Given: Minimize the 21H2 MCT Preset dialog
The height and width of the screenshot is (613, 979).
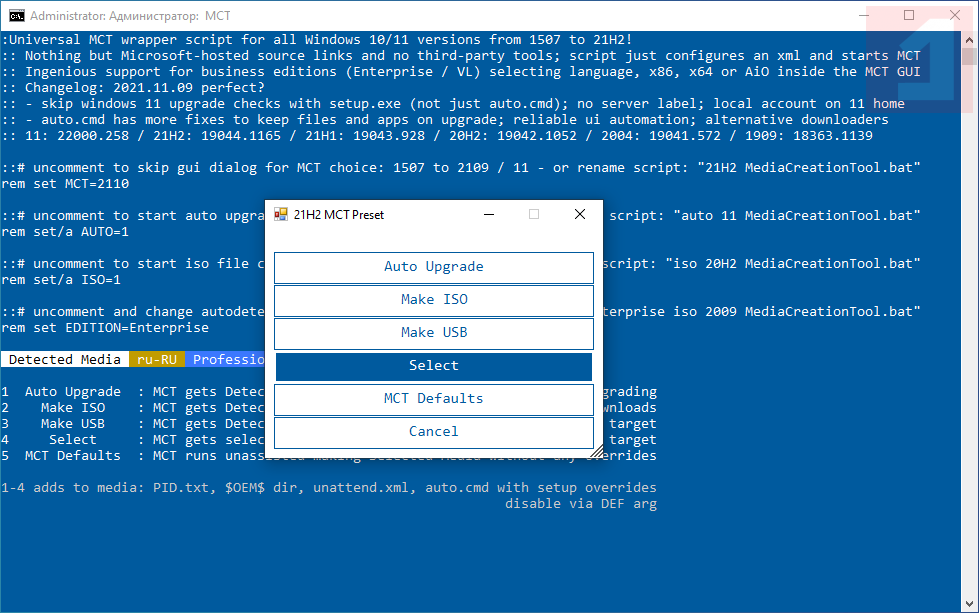Looking at the screenshot, I should tap(489, 215).
